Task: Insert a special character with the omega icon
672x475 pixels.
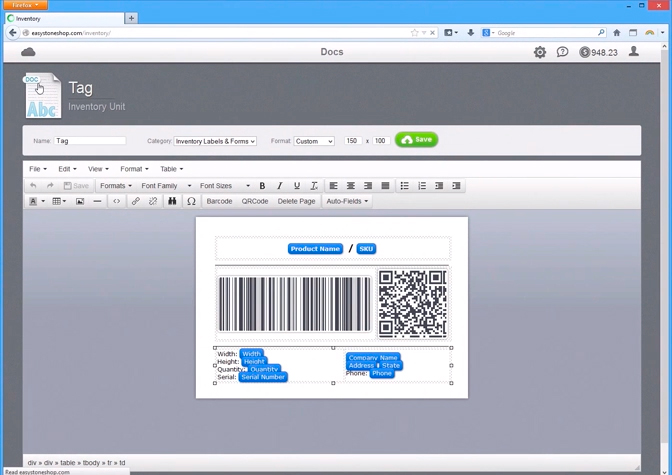Action: (191, 201)
